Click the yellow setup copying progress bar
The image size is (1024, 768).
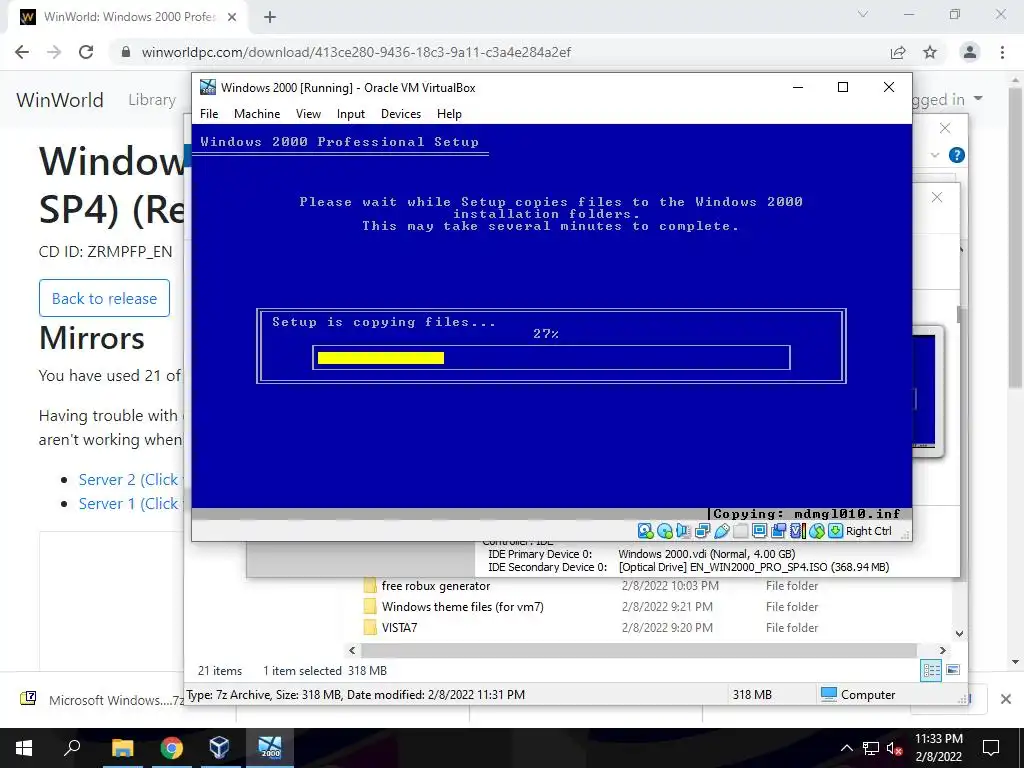(x=381, y=358)
